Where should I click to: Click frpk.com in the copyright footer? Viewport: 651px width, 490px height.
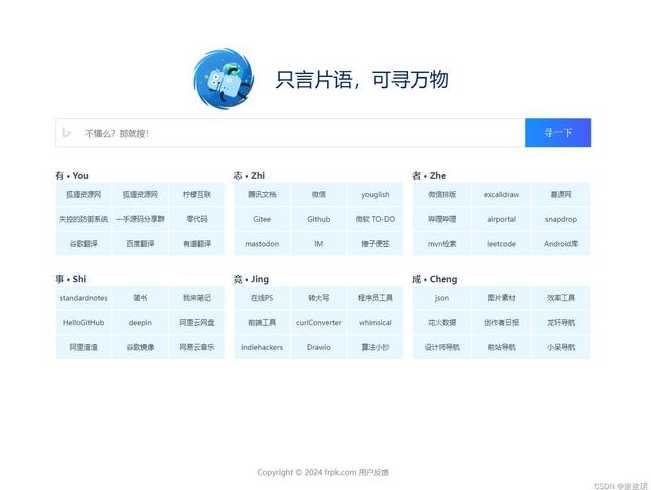pos(340,472)
